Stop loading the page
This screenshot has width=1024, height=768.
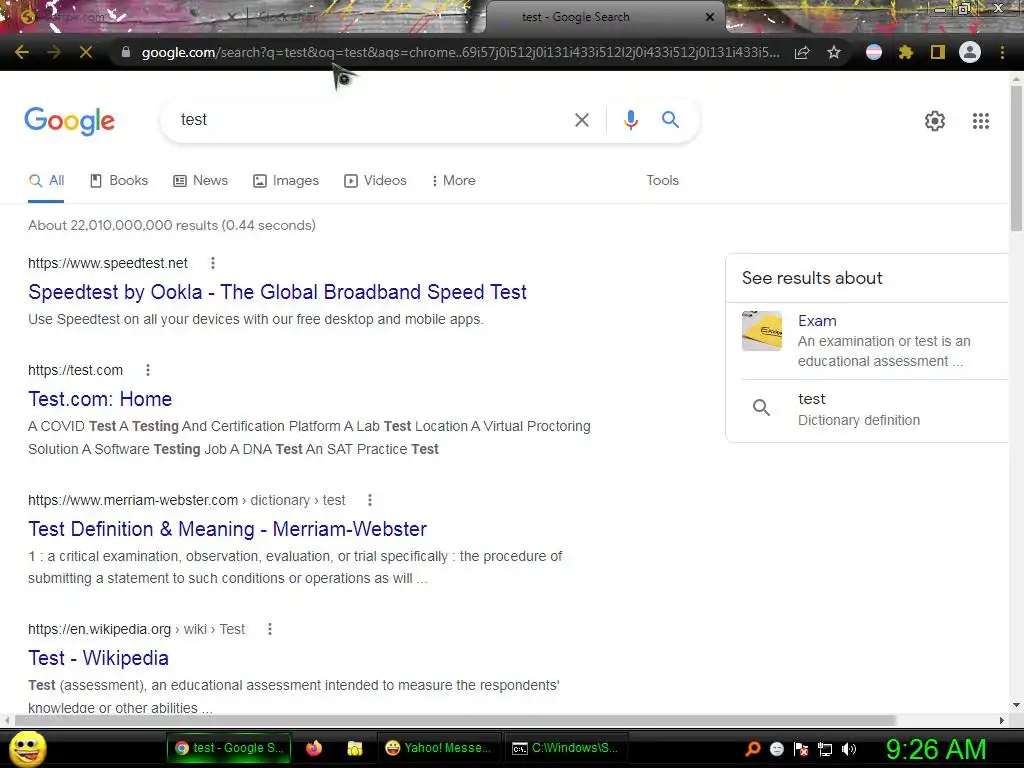pyautogui.click(x=86, y=52)
